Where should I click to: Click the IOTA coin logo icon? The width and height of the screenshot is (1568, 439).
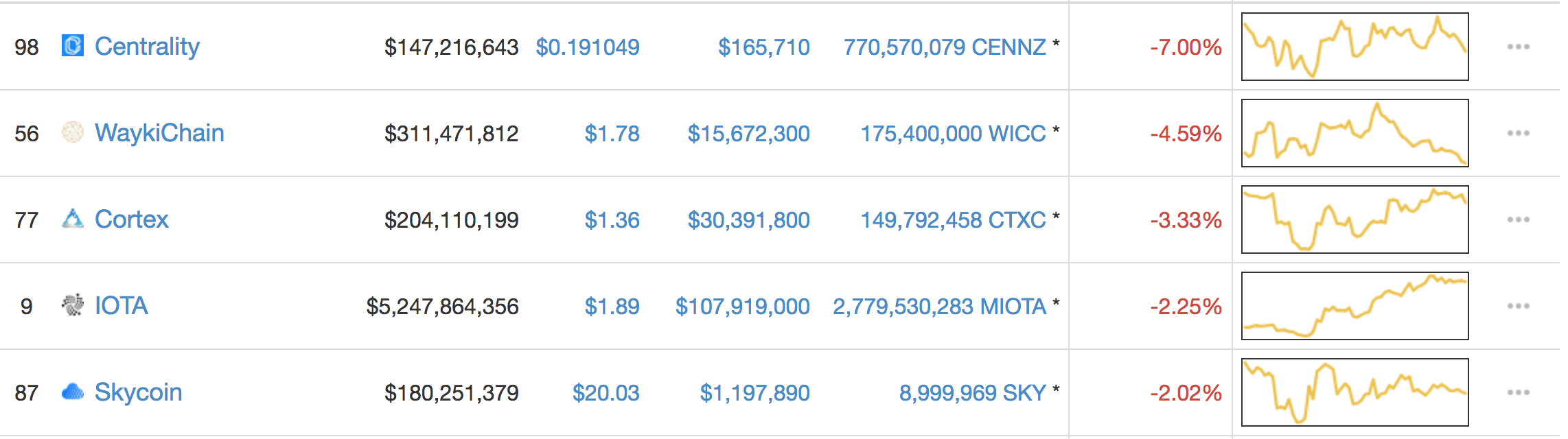click(x=73, y=305)
